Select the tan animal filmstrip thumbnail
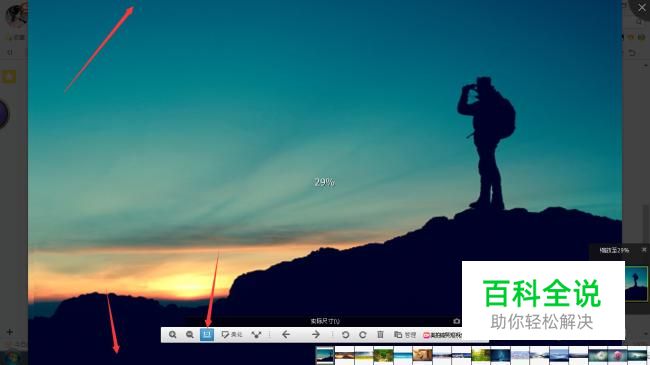 click(422, 355)
